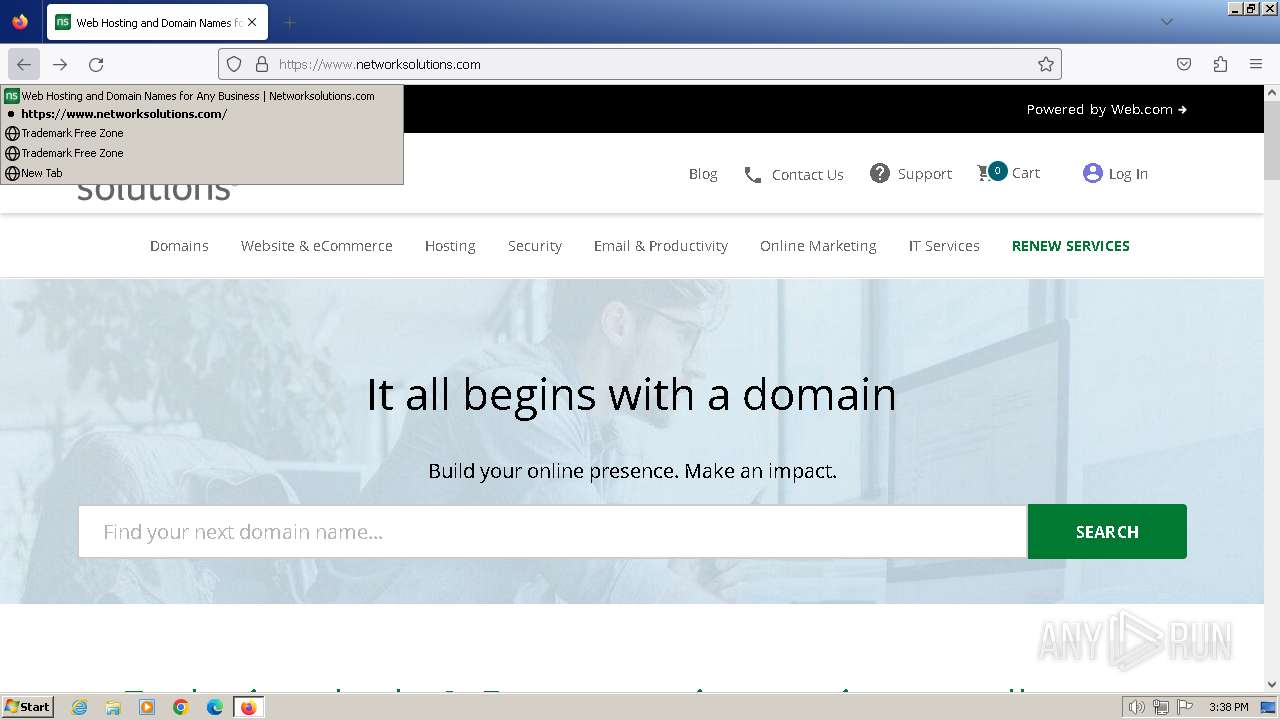
Task: Open the Domains navigation menu
Action: [x=179, y=246]
